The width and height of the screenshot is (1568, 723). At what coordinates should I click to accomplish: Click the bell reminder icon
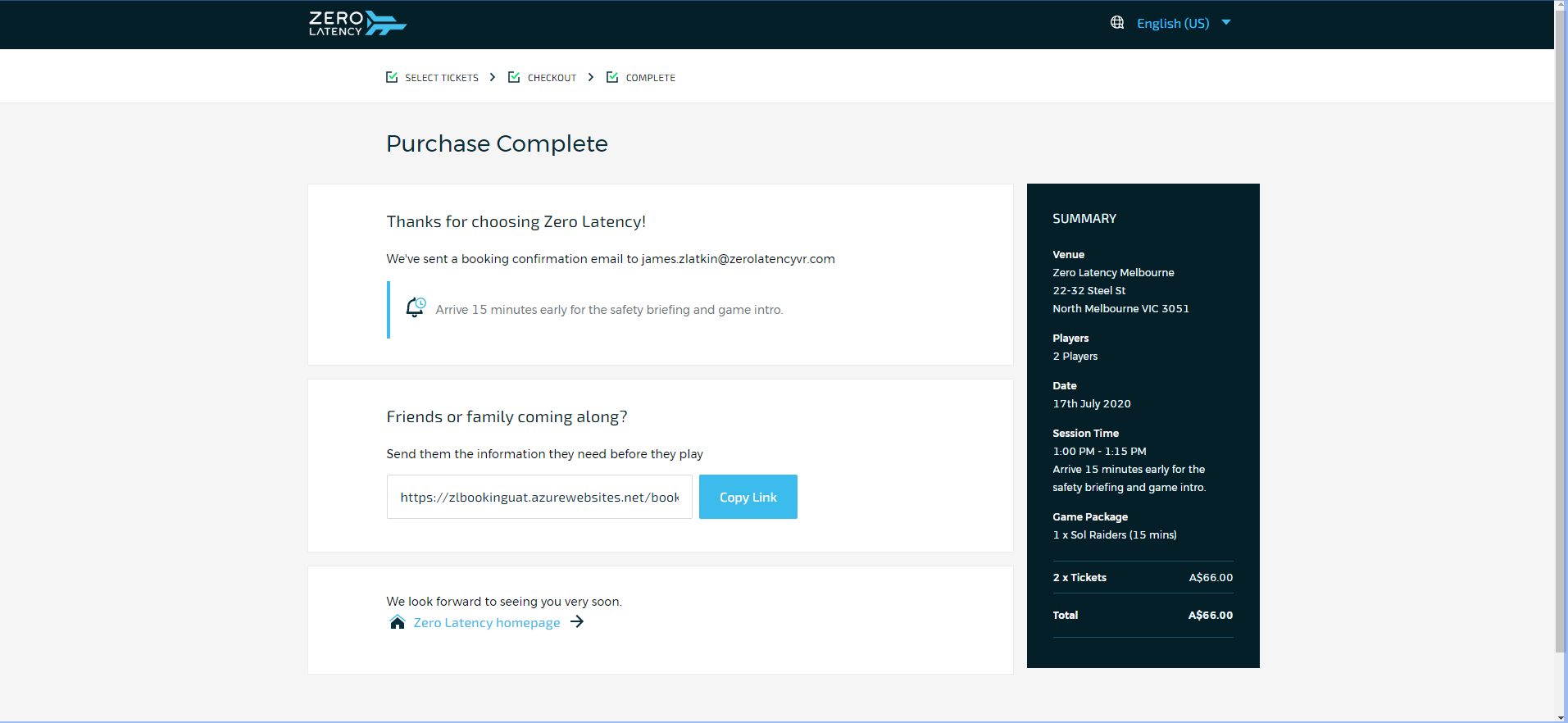416,307
